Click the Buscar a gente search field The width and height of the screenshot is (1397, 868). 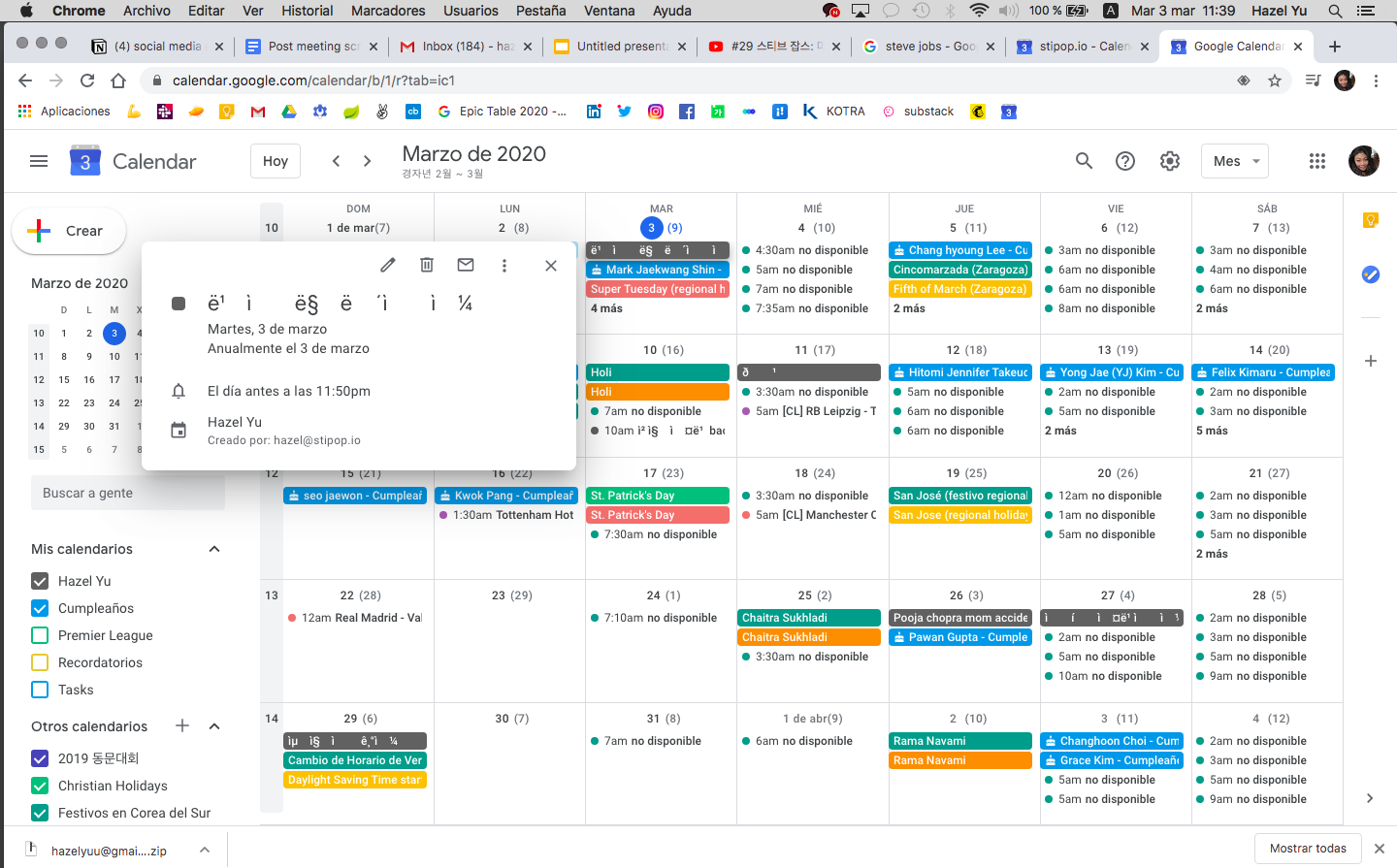[127, 493]
